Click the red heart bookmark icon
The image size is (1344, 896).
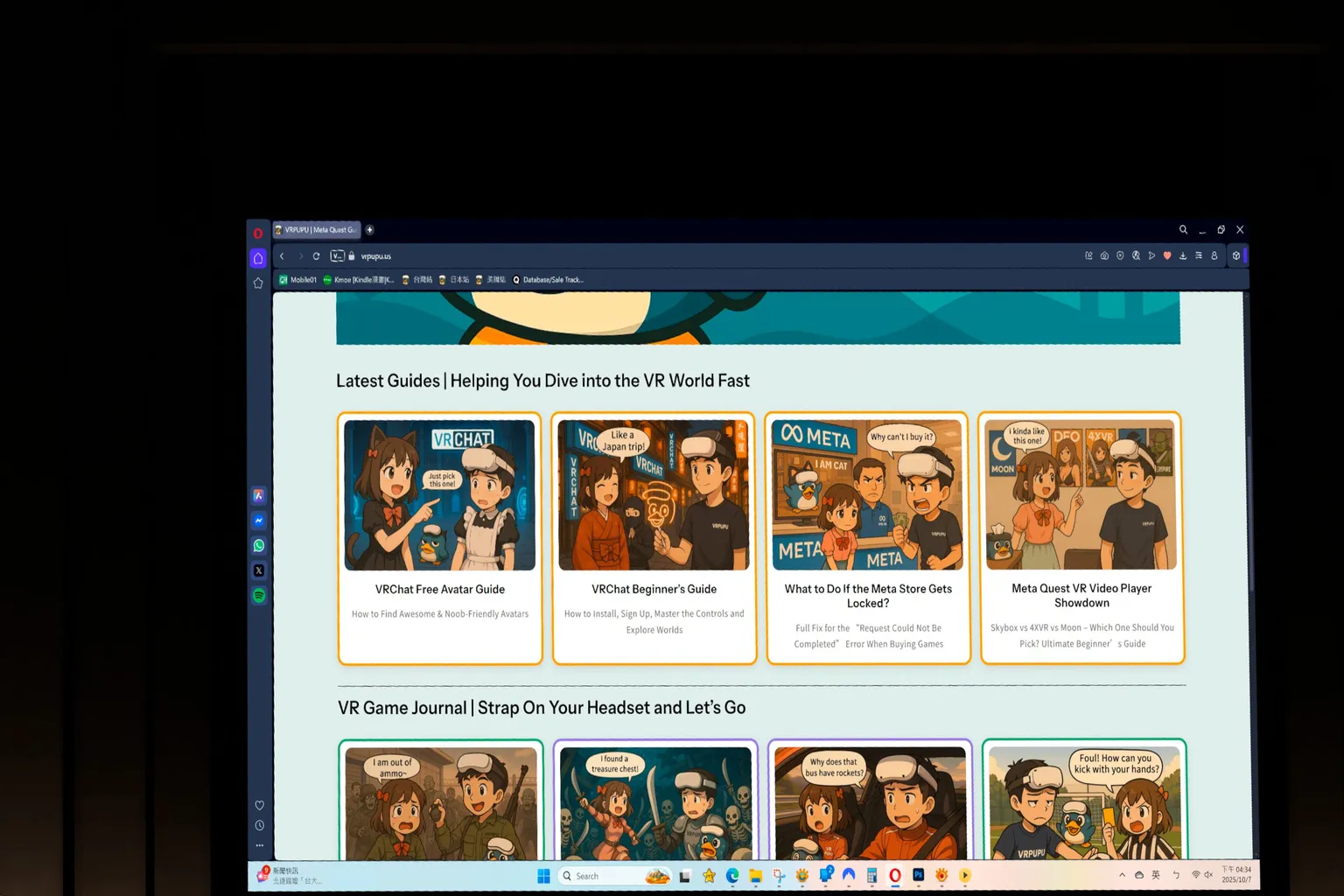tap(1167, 255)
